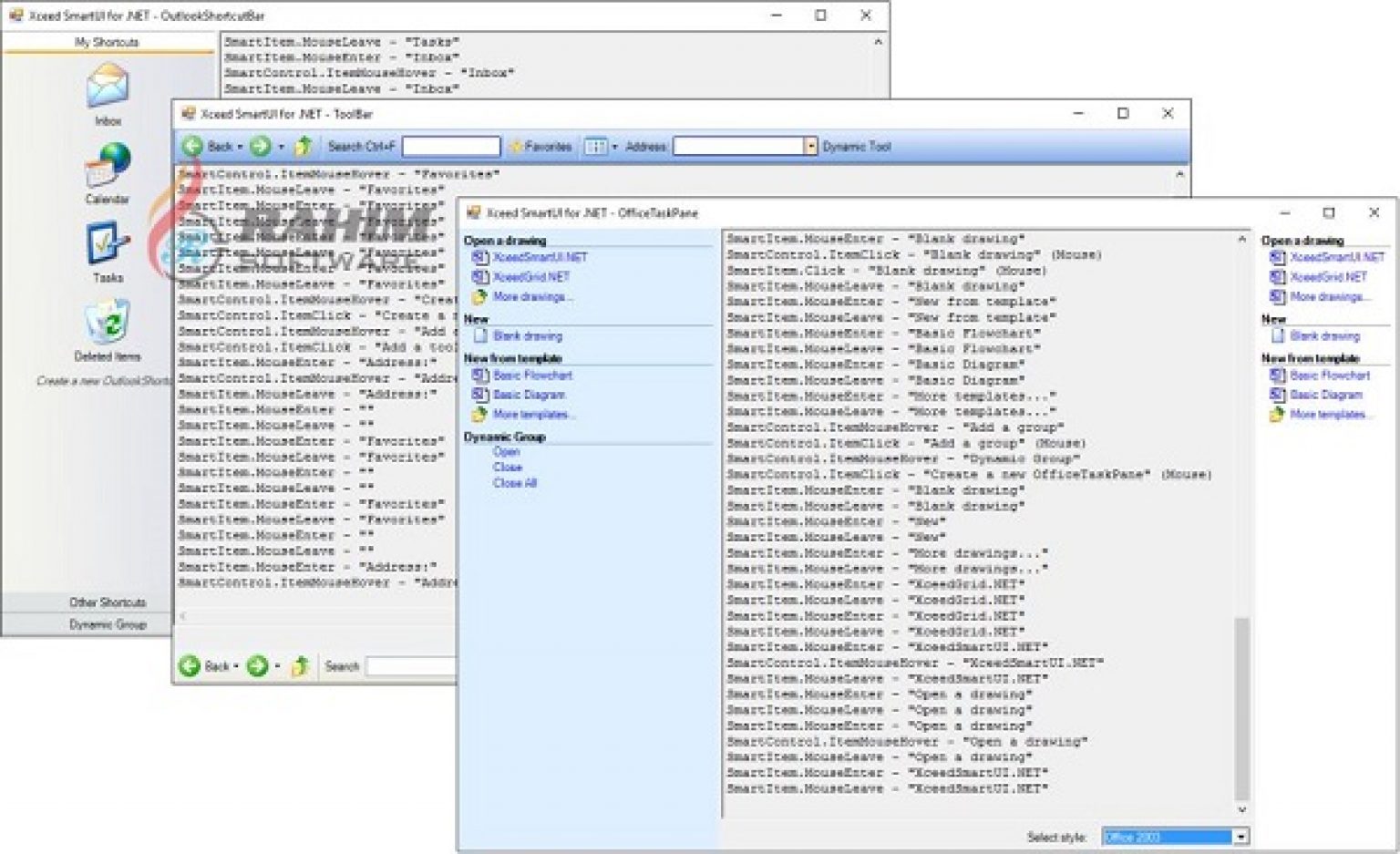Screen dimensions: 1400x854
Task: Select the Other Shortcuts group
Action: tap(107, 602)
